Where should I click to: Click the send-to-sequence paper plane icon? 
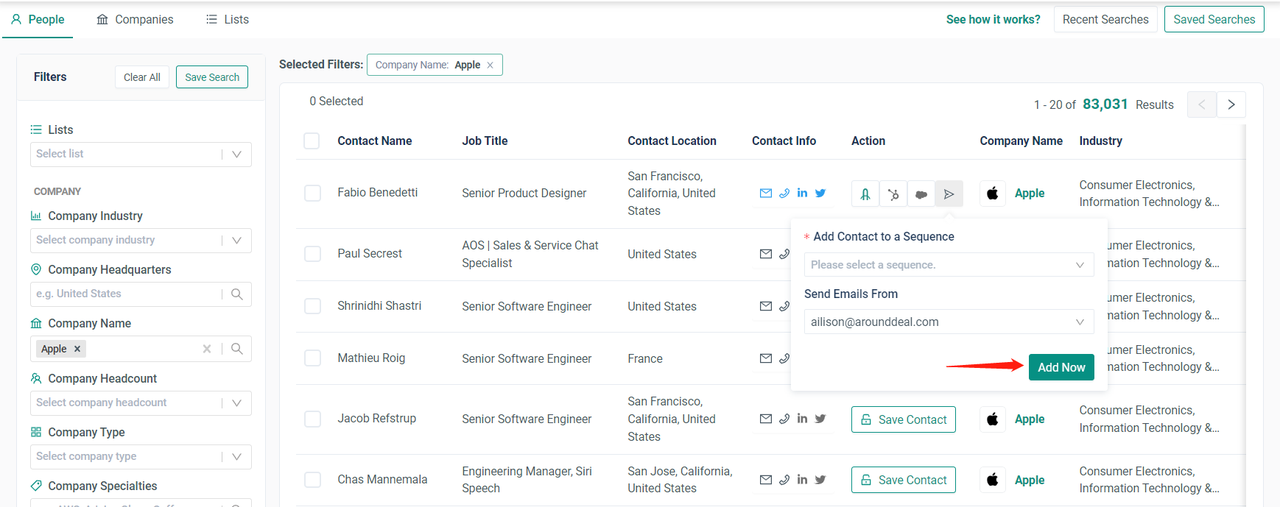point(949,194)
